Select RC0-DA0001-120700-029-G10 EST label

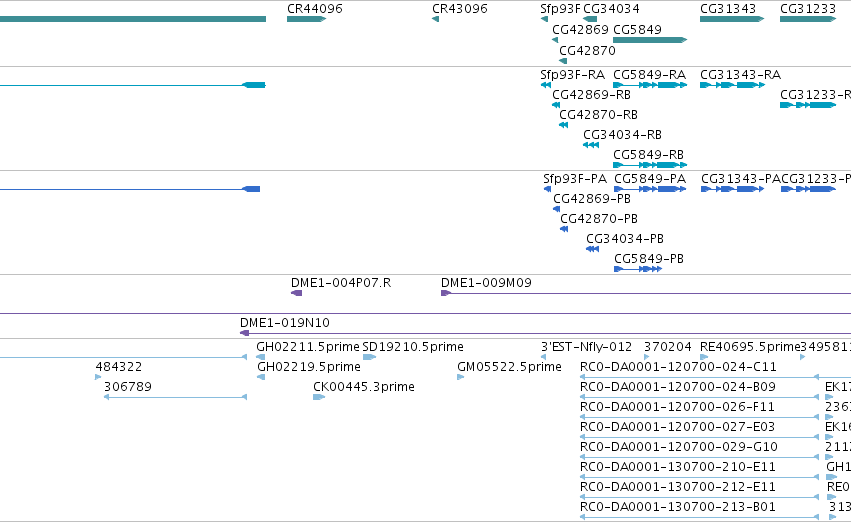tap(678, 447)
